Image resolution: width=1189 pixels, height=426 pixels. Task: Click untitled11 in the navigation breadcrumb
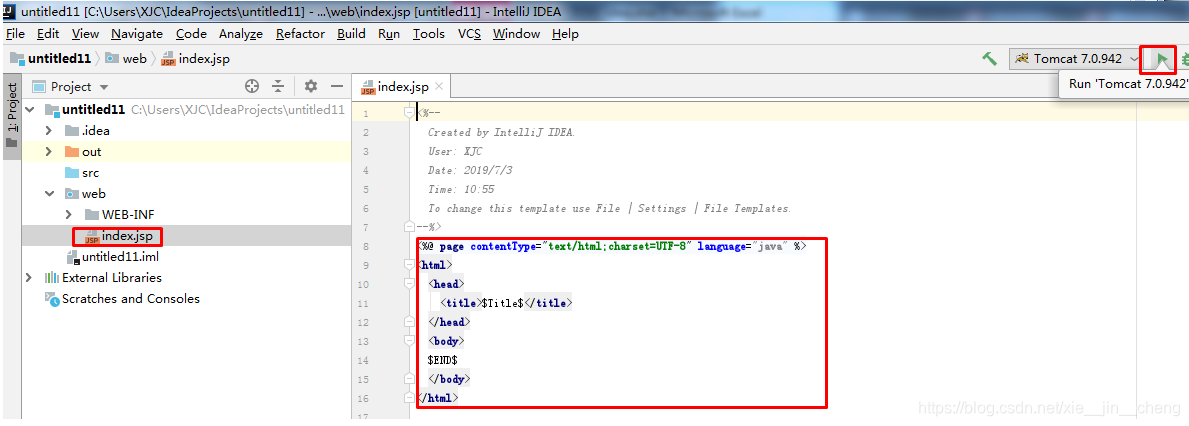50,58
